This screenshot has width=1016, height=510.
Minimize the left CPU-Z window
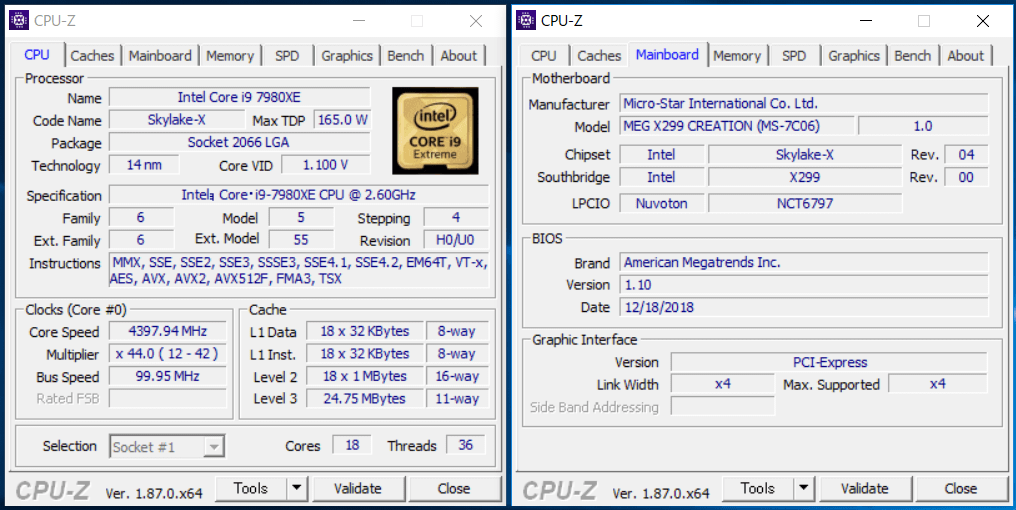(358, 21)
